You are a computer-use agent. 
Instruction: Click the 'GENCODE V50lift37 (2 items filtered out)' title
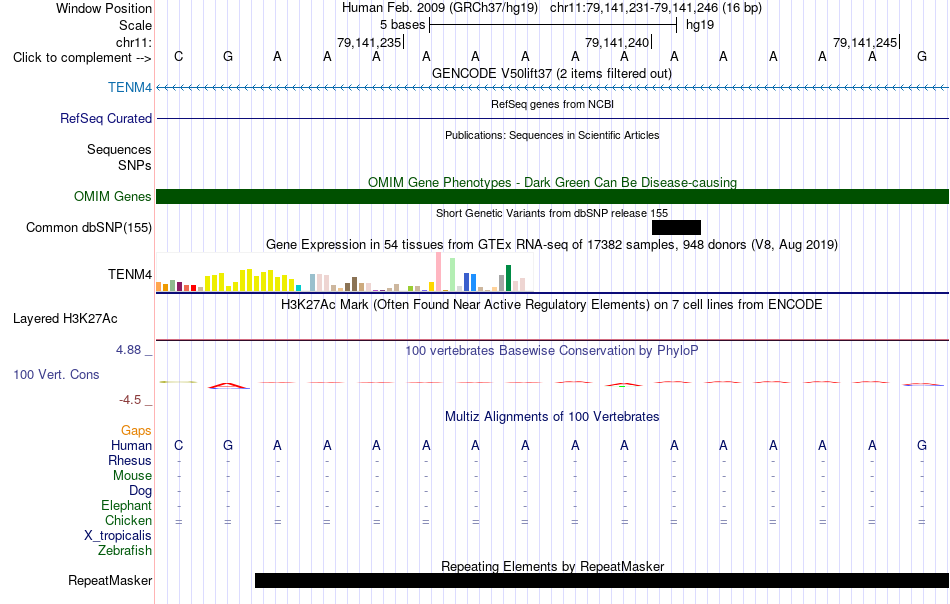tap(552, 73)
